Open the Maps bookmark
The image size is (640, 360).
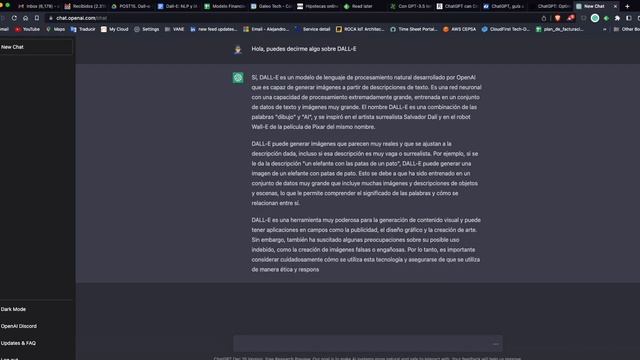[x=56, y=29]
